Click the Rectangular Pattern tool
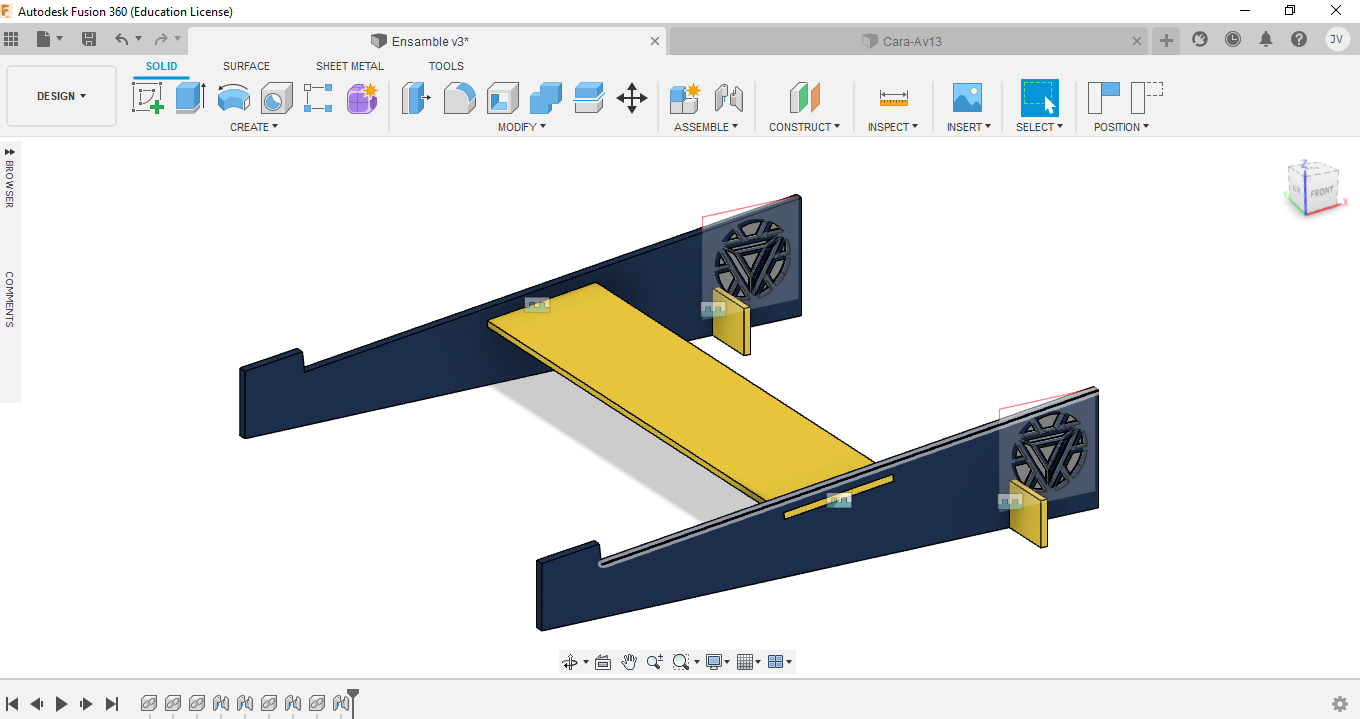Image resolution: width=1360 pixels, height=719 pixels. point(318,98)
